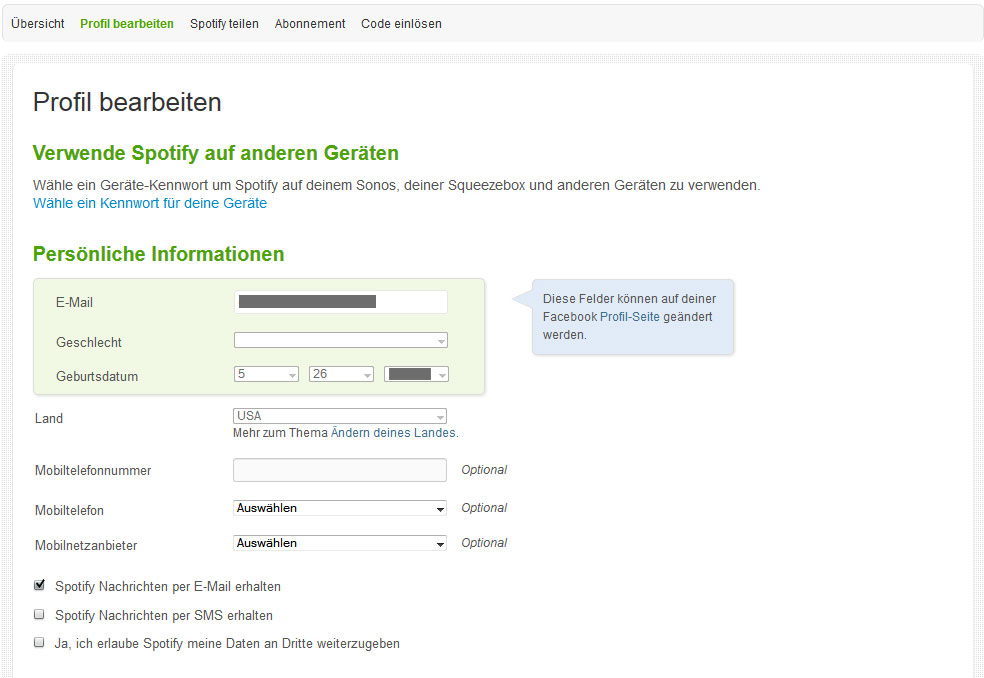Image resolution: width=984 pixels, height=678 pixels.
Task: Expand the birth day dropdown showing 26
Action: (x=341, y=374)
